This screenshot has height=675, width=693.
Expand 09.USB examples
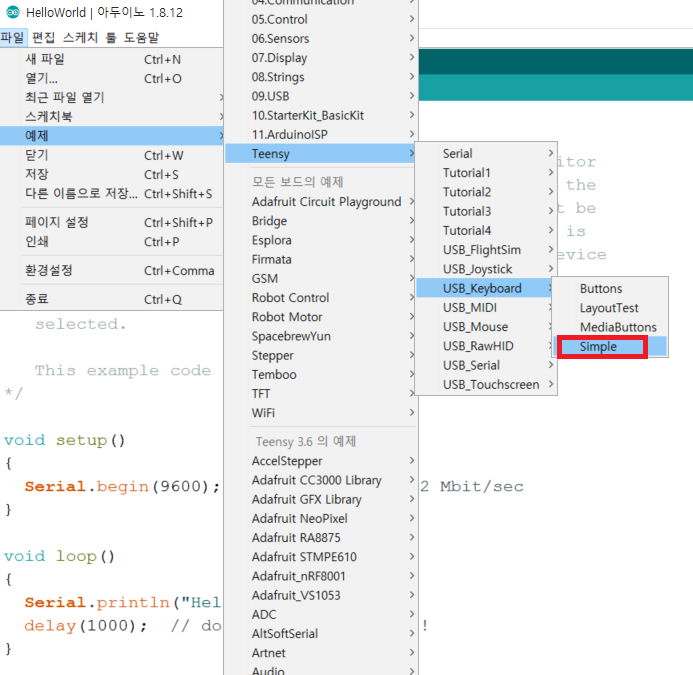[321, 96]
